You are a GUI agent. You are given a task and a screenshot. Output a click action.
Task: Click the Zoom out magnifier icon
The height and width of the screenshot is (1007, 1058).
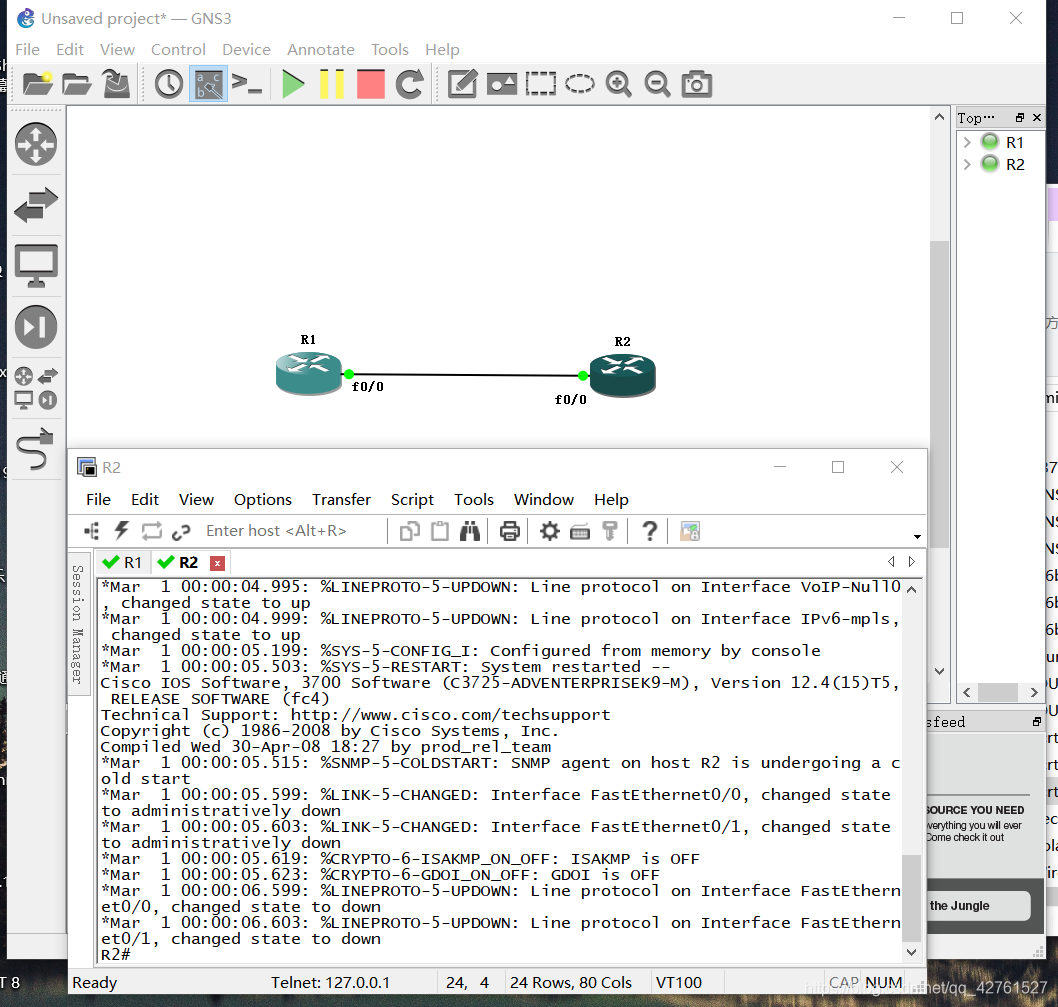(657, 84)
